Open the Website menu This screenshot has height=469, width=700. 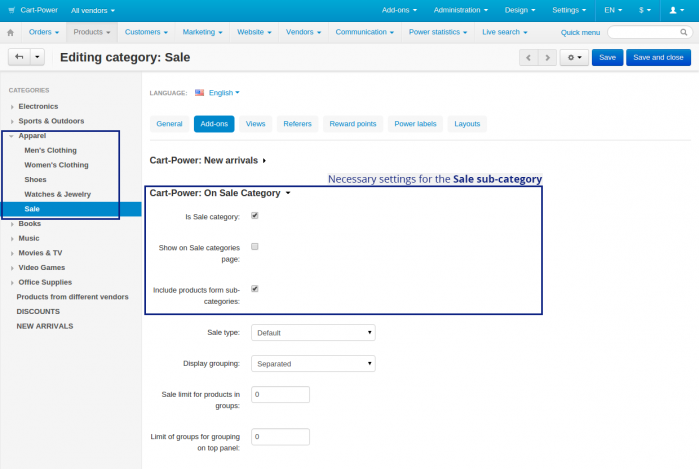point(254,32)
